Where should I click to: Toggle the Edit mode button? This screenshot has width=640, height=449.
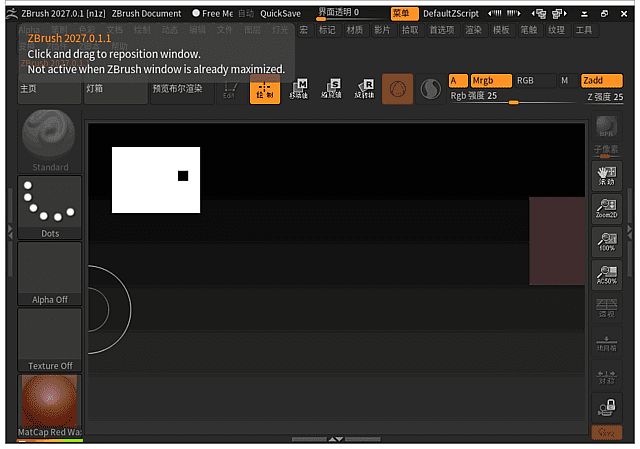click(230, 89)
